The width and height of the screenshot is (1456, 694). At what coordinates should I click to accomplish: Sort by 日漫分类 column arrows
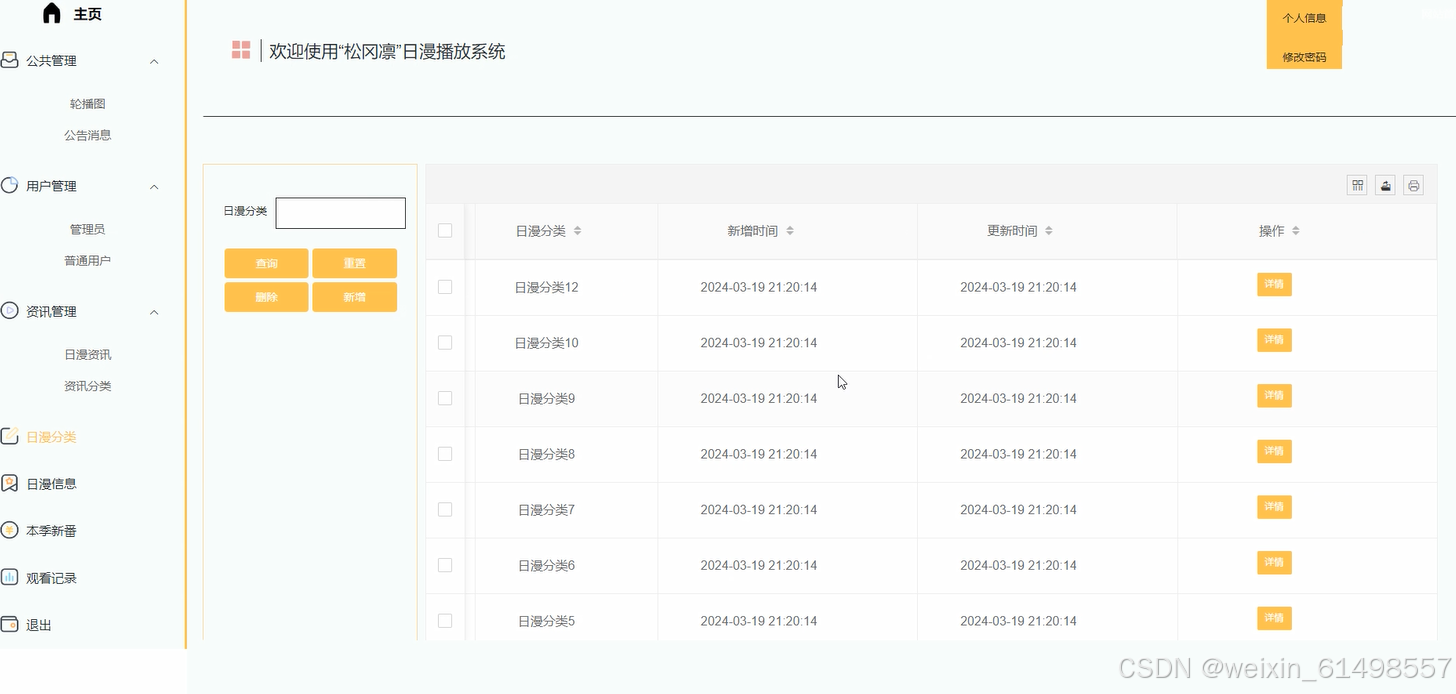(577, 231)
